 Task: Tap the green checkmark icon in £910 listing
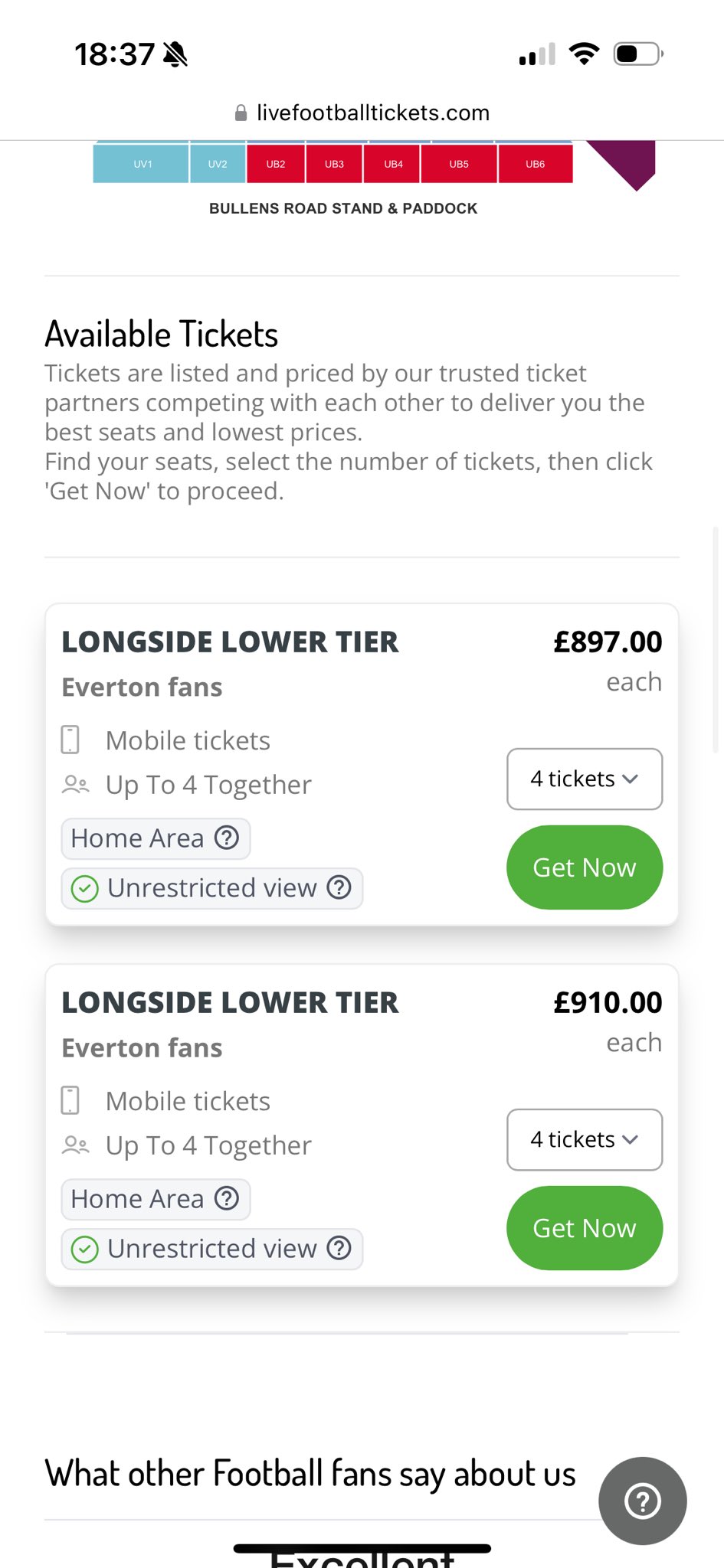click(x=84, y=1249)
